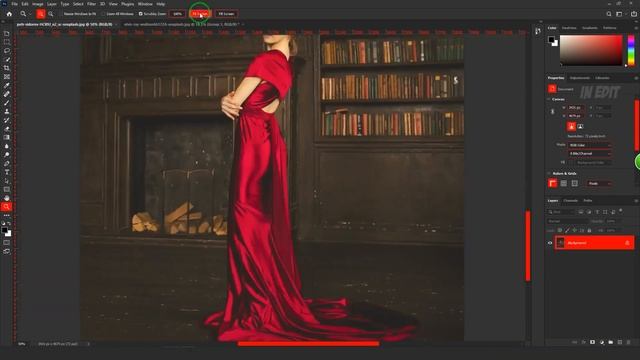Image resolution: width=640 pixels, height=360 pixels.
Task: Select the Crop tool
Action: point(7,68)
